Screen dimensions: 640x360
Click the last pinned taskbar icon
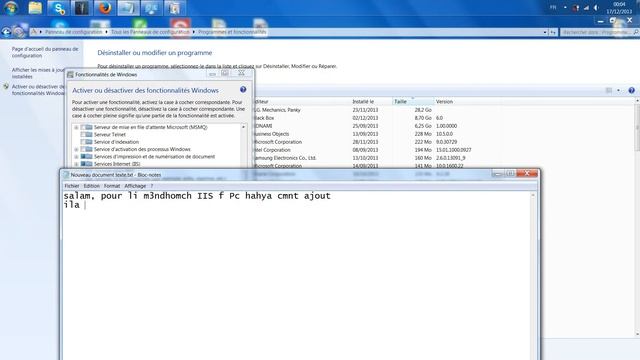point(175,8)
